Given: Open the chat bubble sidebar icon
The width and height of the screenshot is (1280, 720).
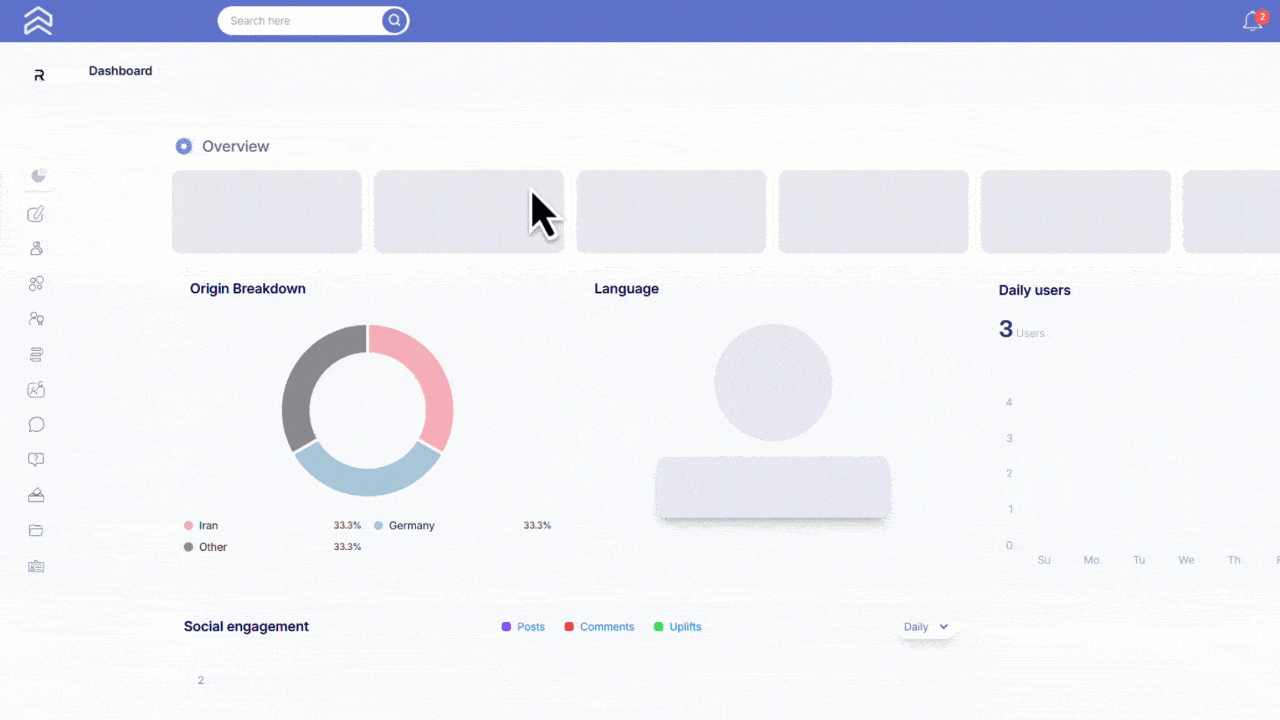Looking at the screenshot, I should 37,425.
